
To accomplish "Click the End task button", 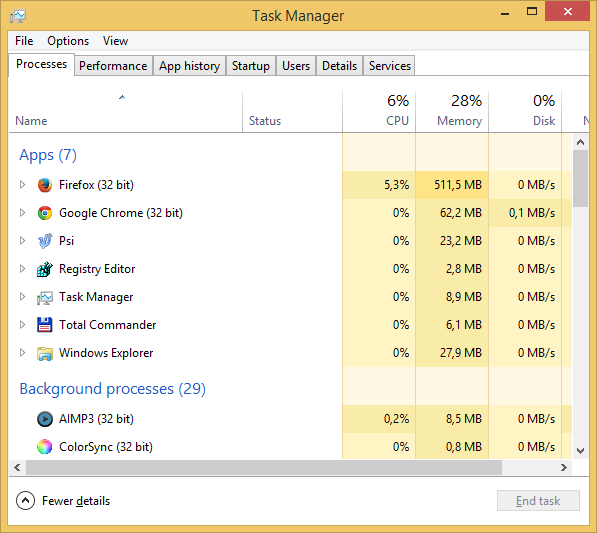I will 538,501.
